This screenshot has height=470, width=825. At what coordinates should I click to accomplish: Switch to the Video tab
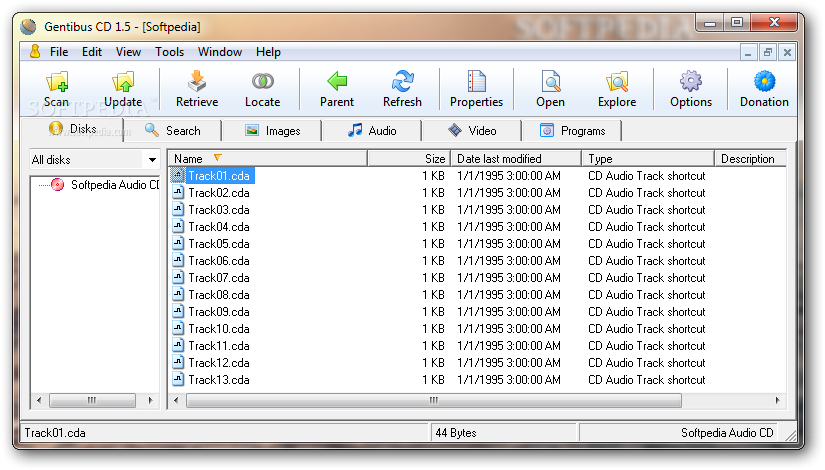(x=472, y=131)
